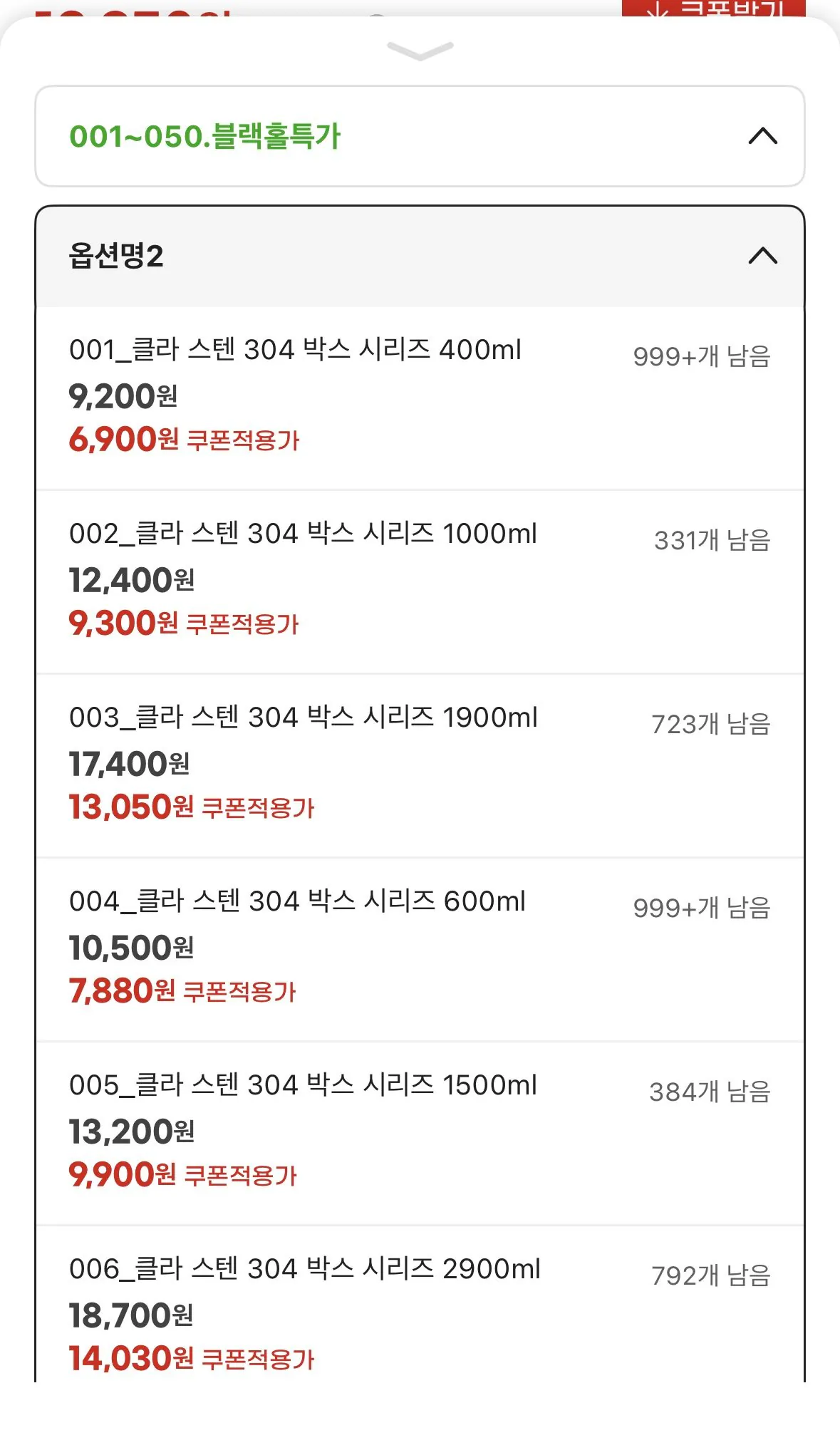Select option 001 400ml box
Viewport: 840px width, 1455px height.
[x=420, y=398]
